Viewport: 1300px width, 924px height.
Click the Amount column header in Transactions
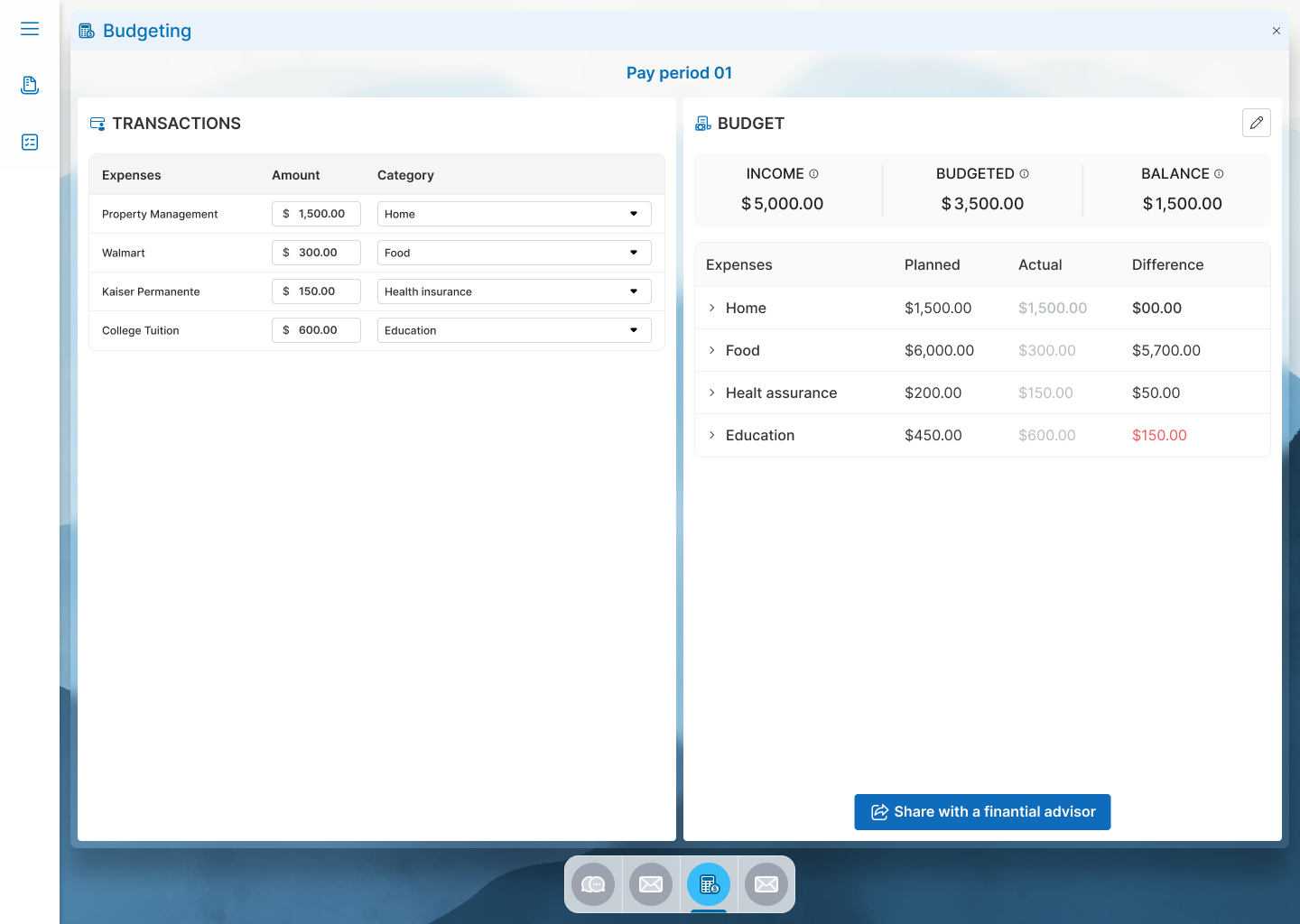coord(296,175)
